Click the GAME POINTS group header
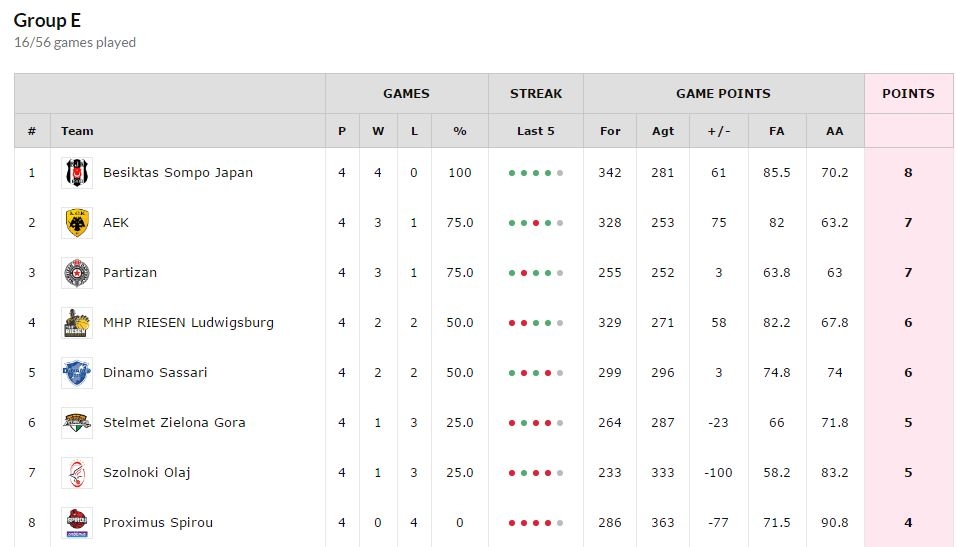956x547 pixels. click(724, 93)
